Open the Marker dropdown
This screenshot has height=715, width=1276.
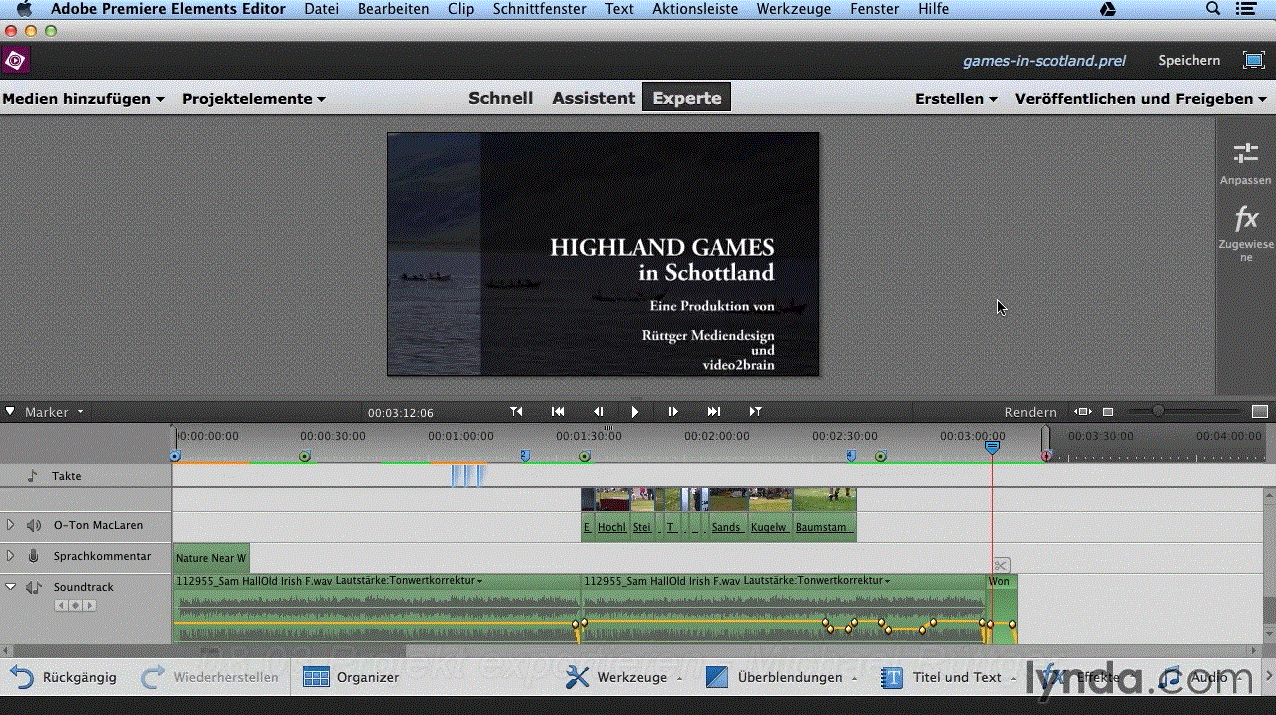pyautogui.click(x=54, y=412)
